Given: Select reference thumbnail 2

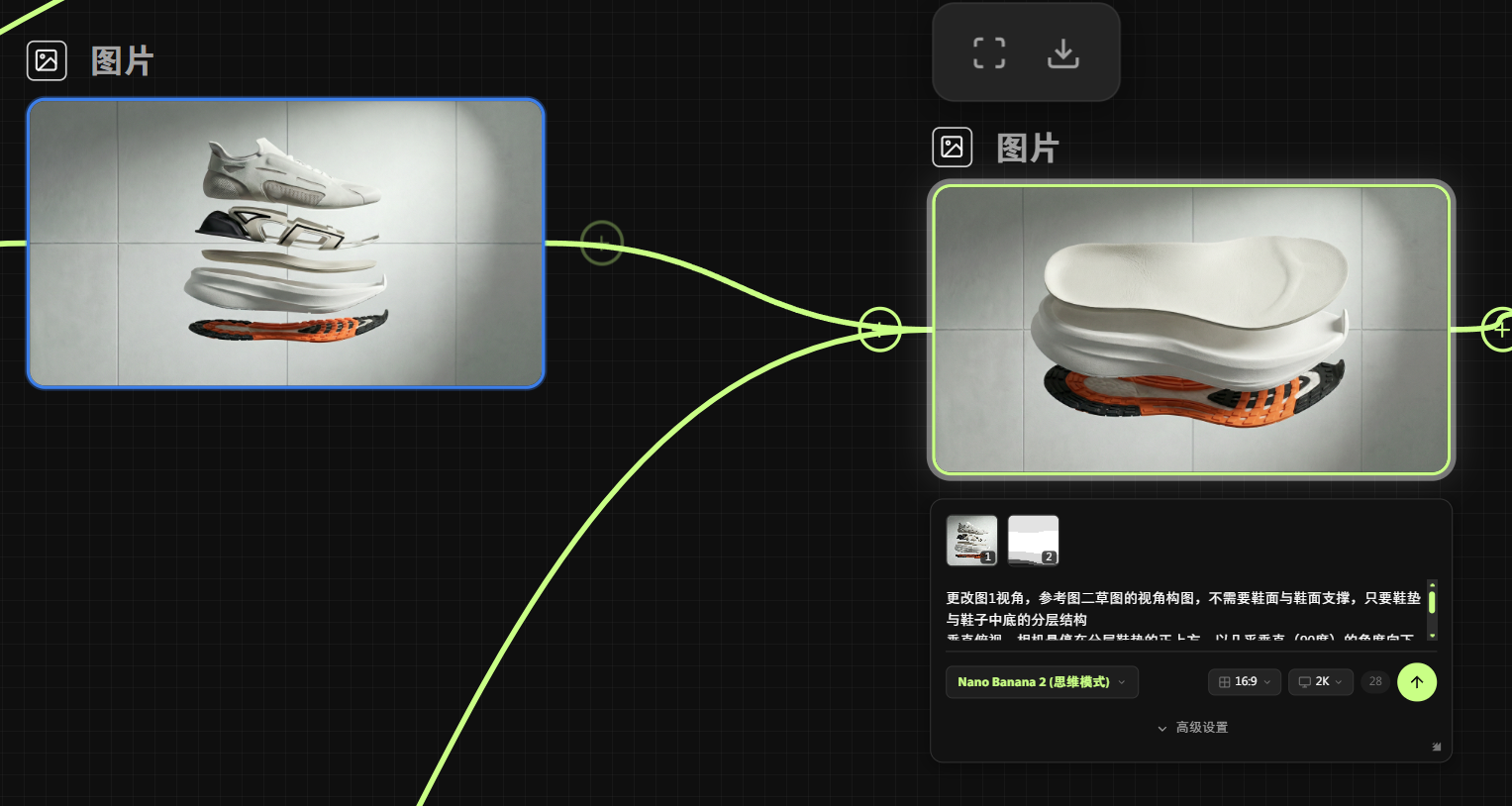Looking at the screenshot, I should 1033,541.
